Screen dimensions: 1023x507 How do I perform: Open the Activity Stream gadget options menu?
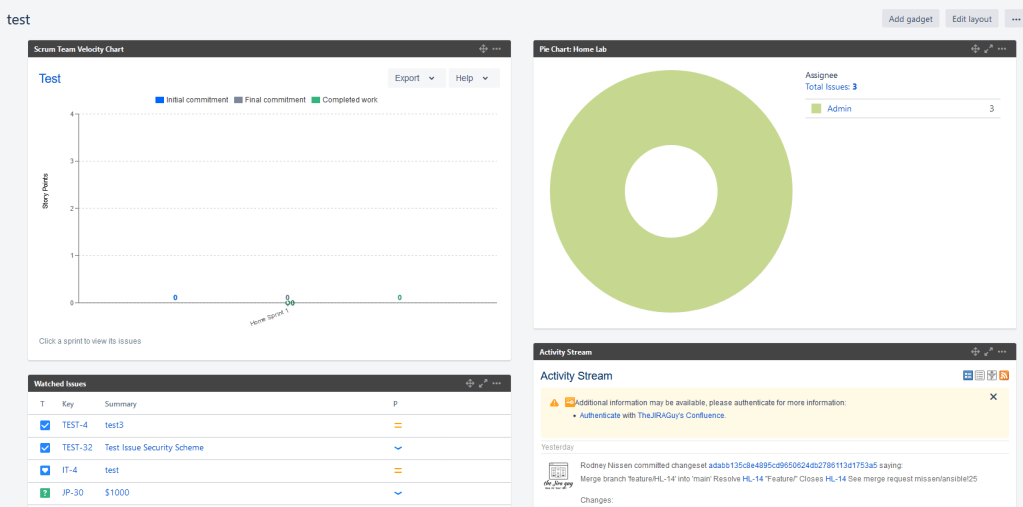click(1001, 352)
